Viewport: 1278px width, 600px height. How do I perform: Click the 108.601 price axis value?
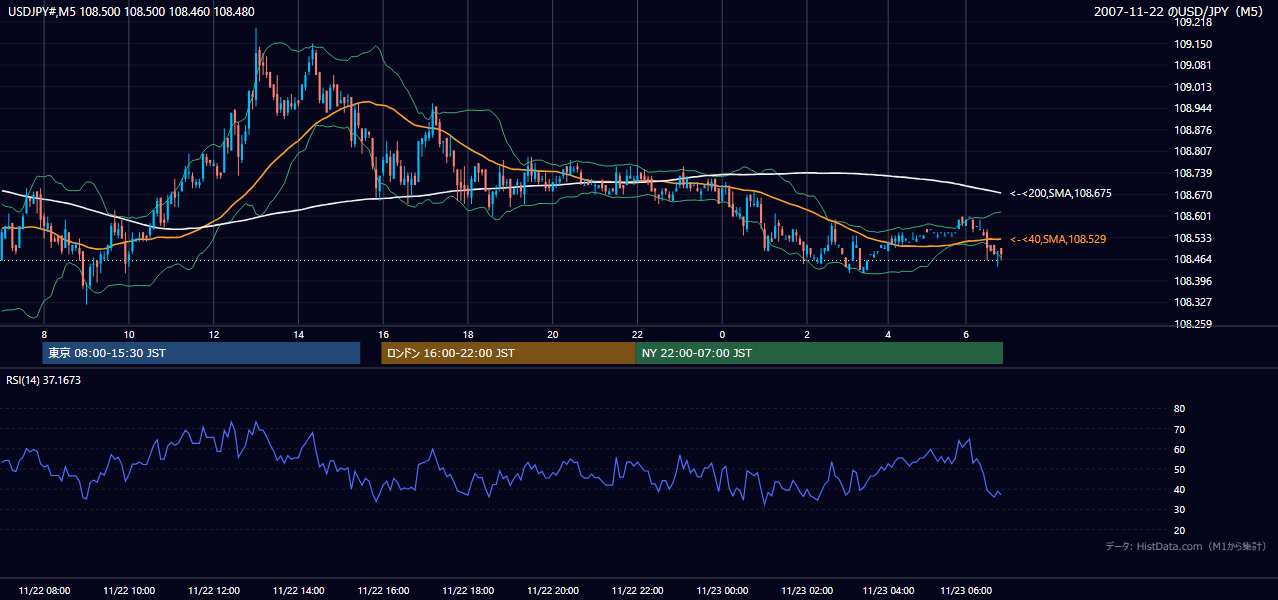tap(1192, 216)
